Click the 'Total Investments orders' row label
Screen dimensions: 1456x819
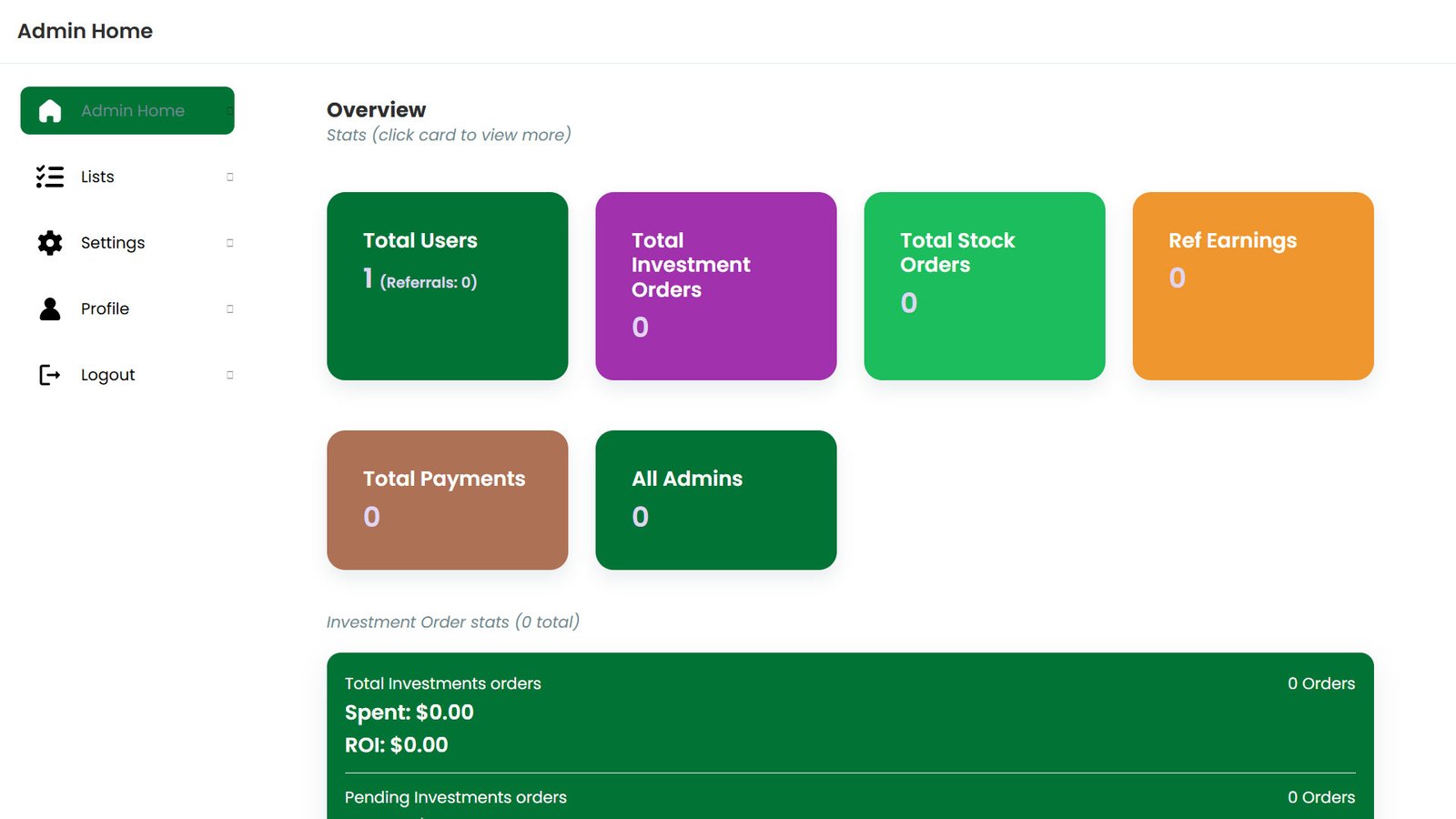coord(443,683)
